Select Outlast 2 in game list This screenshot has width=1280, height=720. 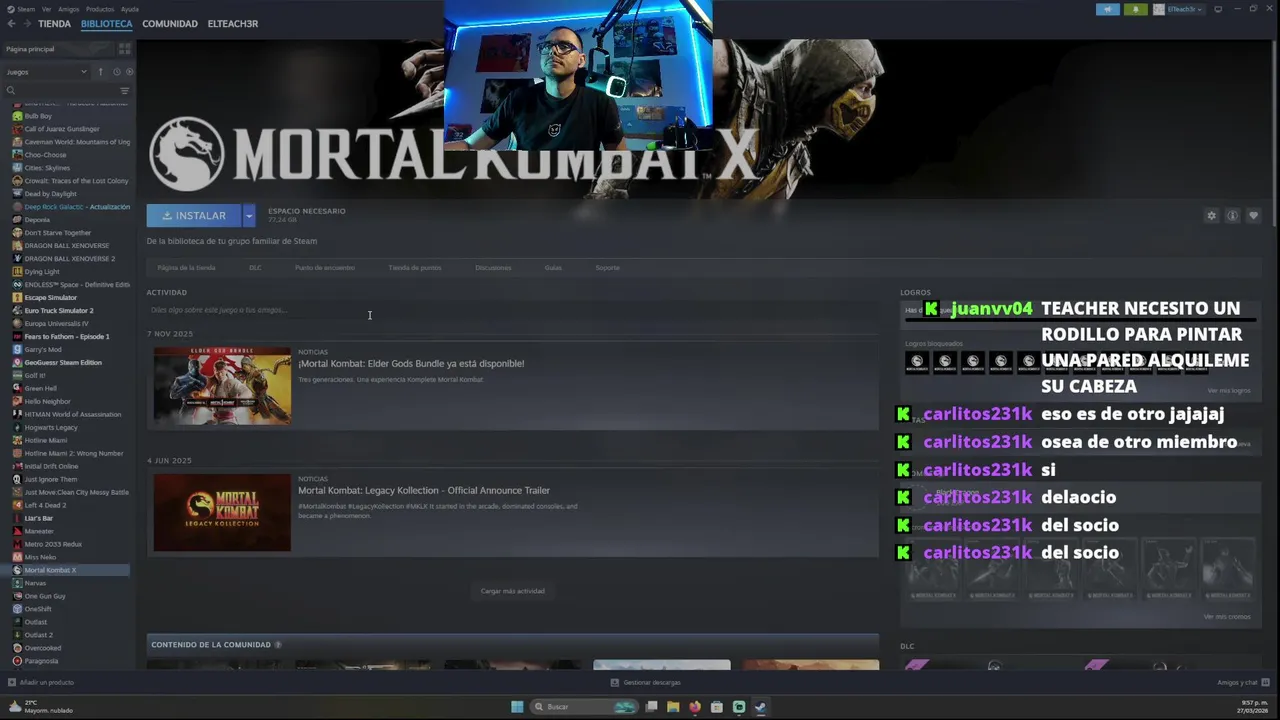tap(39, 635)
